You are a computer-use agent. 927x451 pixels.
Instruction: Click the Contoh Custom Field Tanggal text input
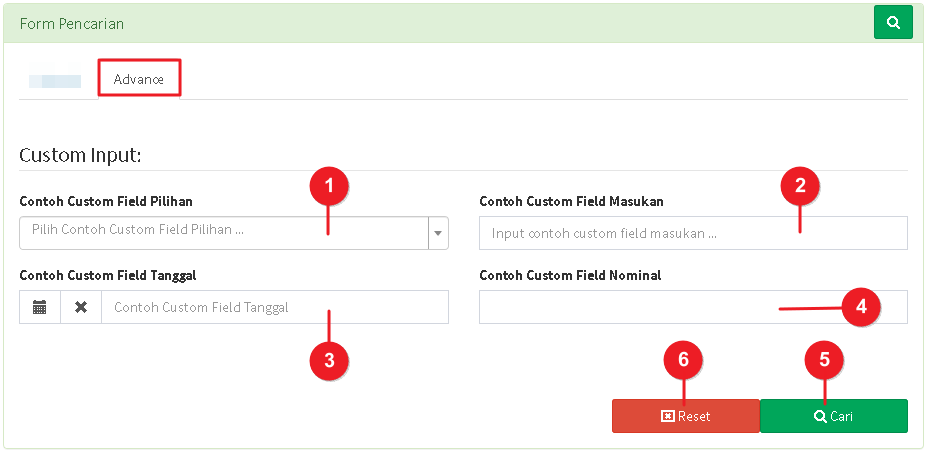coord(275,307)
